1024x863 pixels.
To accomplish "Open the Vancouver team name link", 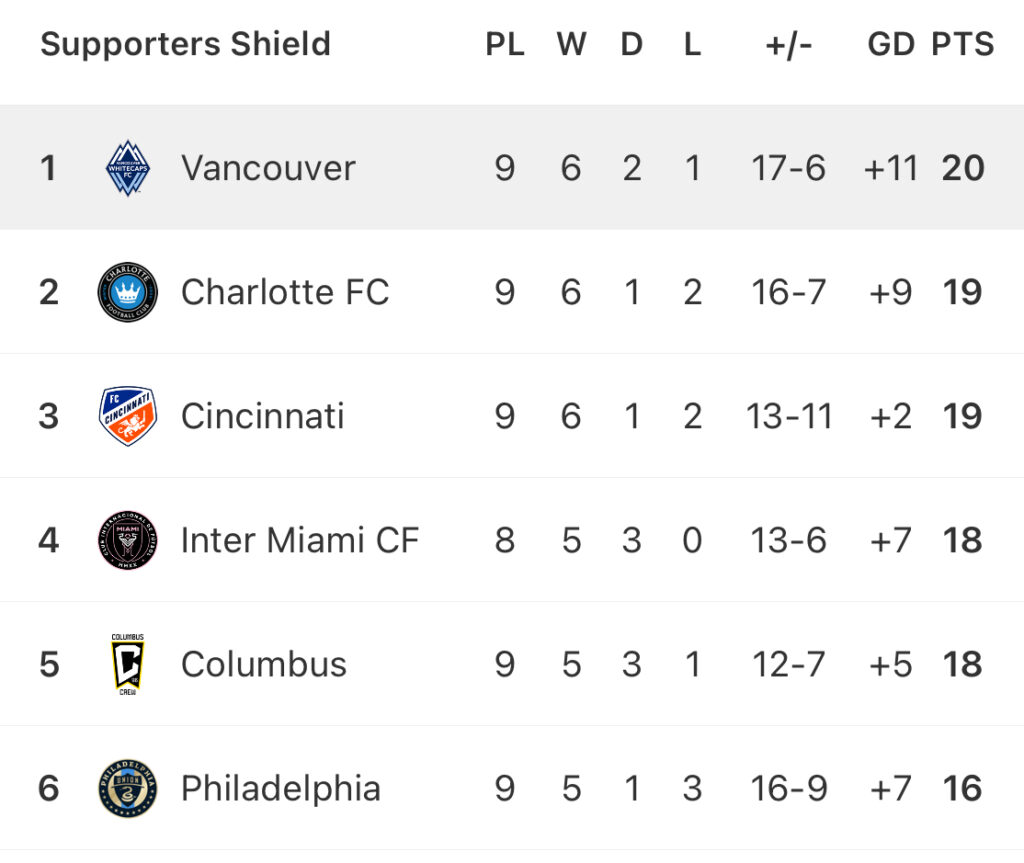I will click(268, 168).
